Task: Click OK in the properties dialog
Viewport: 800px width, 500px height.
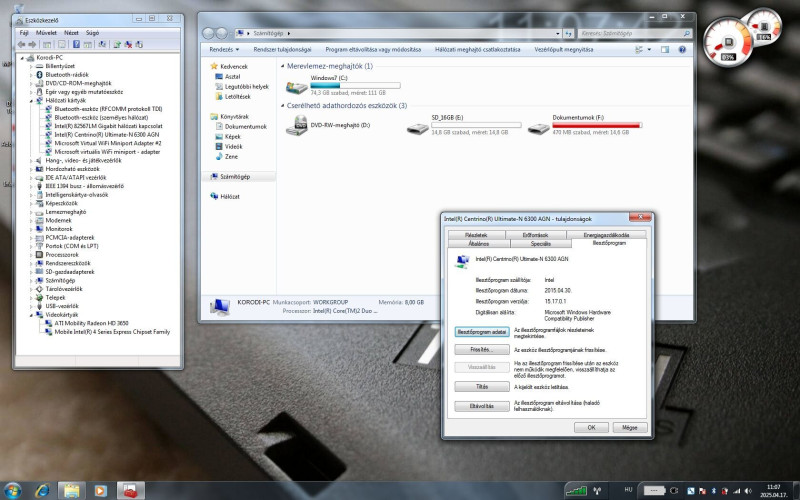Action: [x=591, y=428]
